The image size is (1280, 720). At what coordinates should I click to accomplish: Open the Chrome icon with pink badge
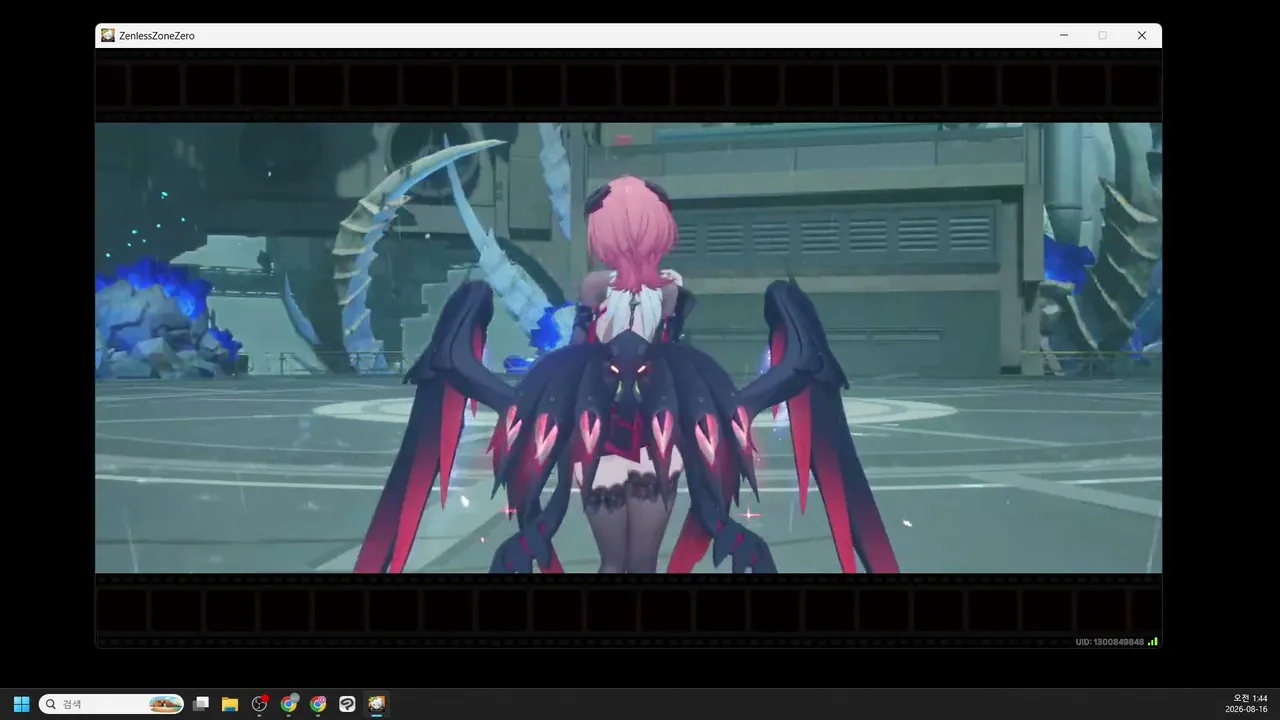pos(318,704)
